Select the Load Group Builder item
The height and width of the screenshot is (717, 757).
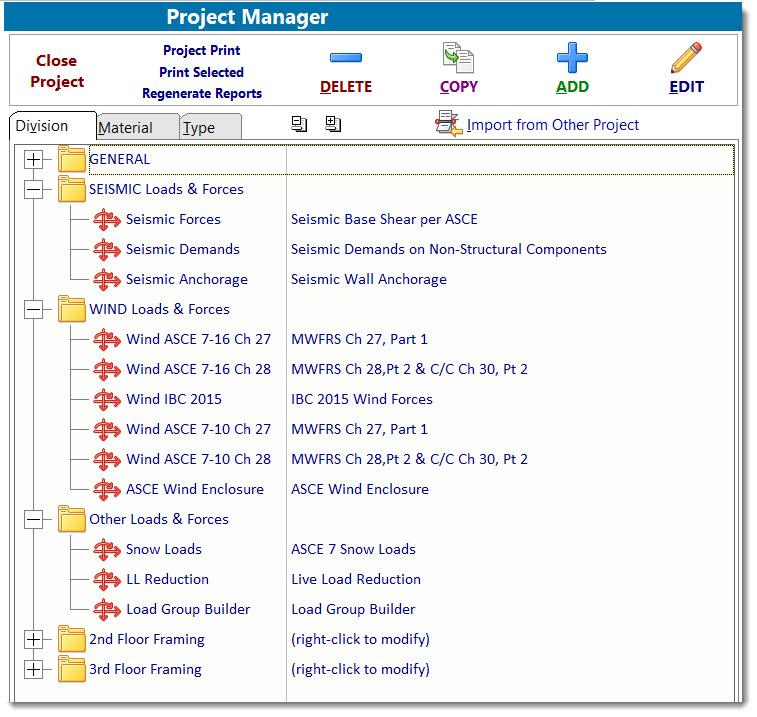point(188,609)
